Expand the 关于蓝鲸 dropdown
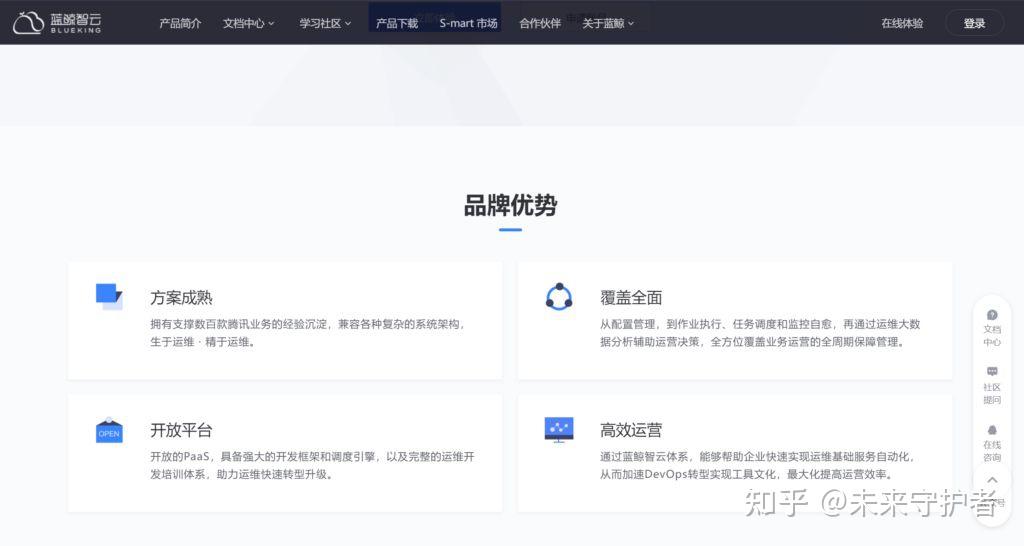1024x546 pixels. click(x=608, y=24)
